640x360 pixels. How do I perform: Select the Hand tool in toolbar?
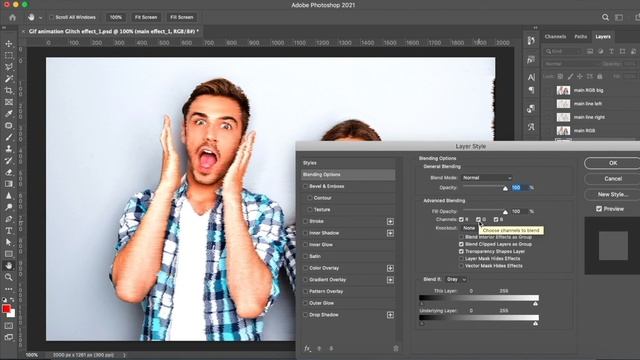pos(9,266)
